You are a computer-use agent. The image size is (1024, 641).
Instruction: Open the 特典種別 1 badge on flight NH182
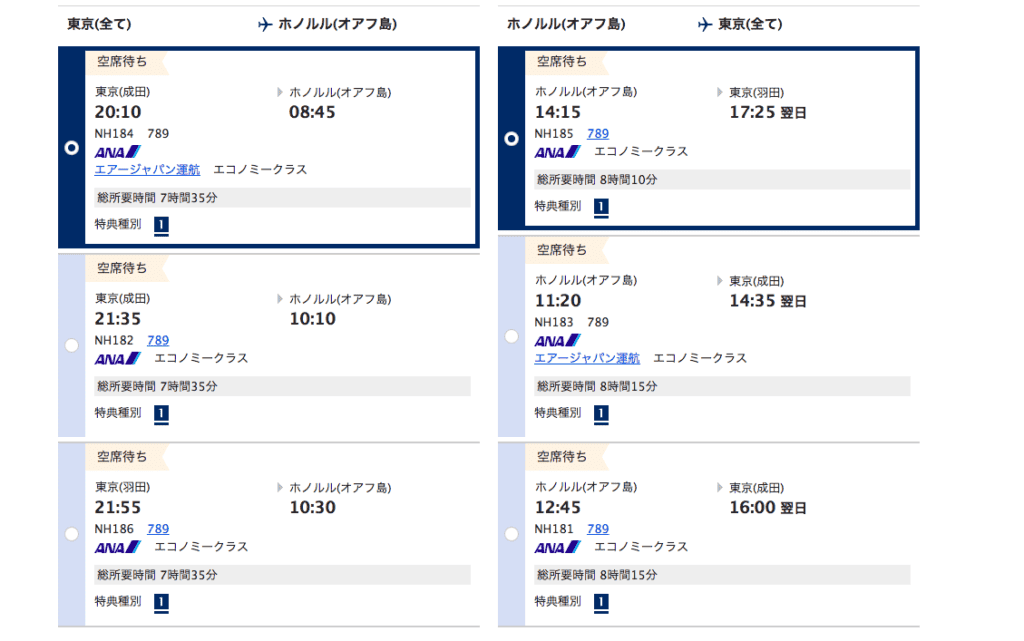pyautogui.click(x=160, y=414)
